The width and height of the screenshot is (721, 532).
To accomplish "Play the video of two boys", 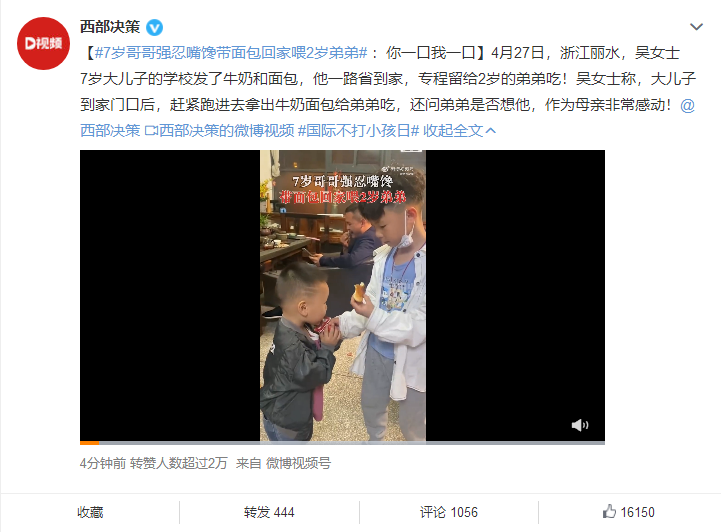I will tap(342, 295).
